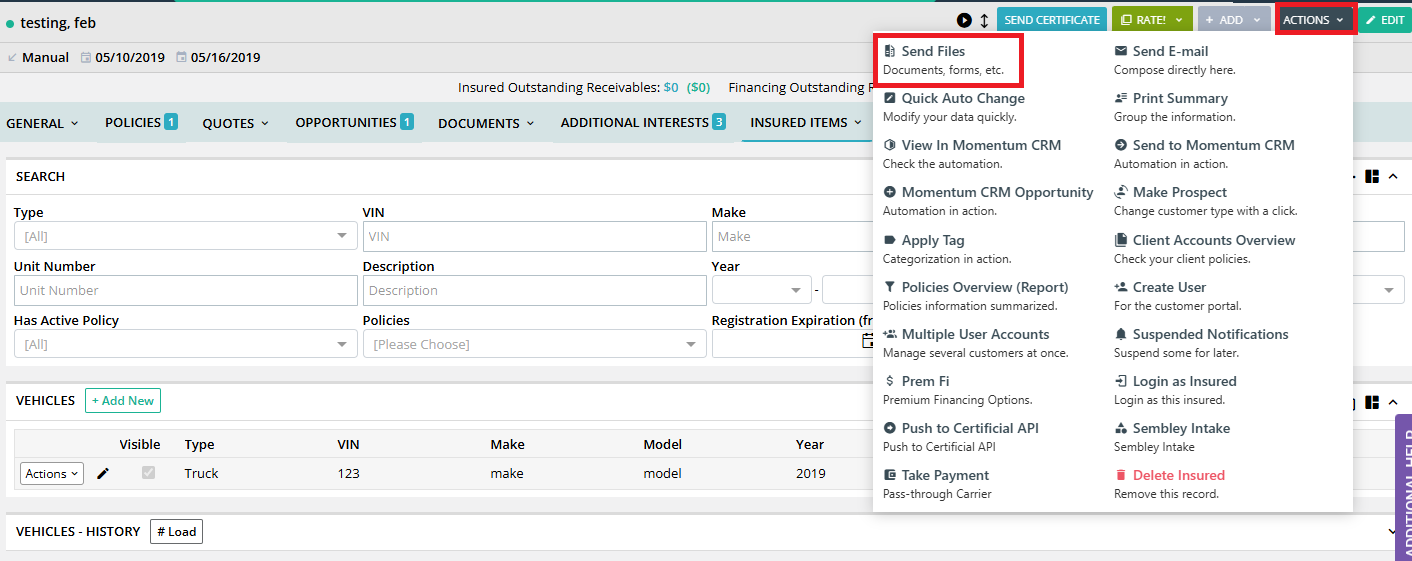This screenshot has width=1412, height=561.
Task: Click the Make search input field
Action: coord(792,236)
